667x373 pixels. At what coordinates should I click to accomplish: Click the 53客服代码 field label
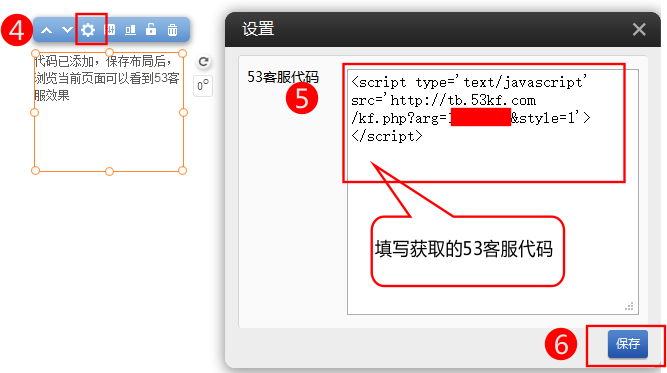(283, 77)
